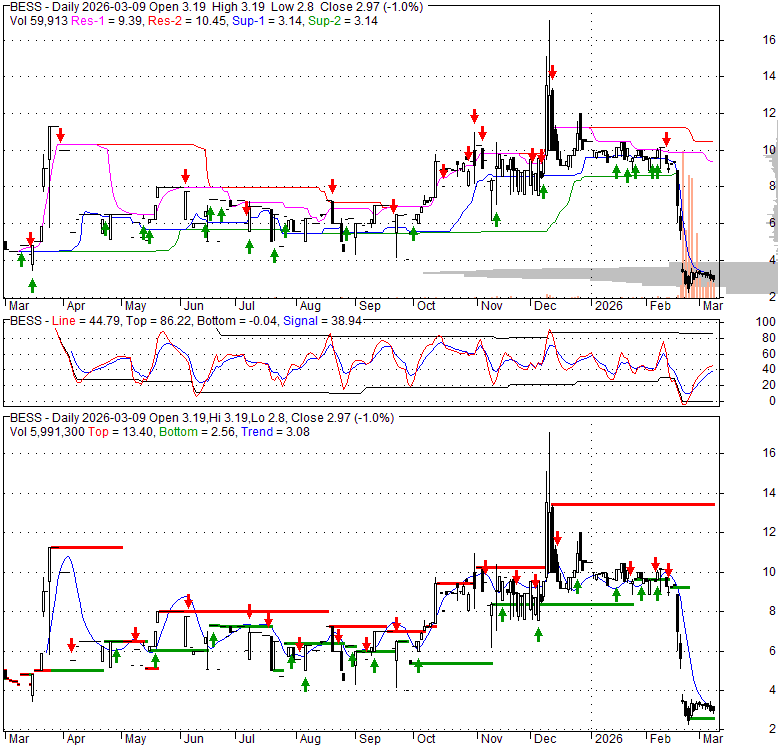Image resolution: width=780 pixels, height=745 pixels.
Task: Click the bottom chart's BESS Daily title text
Action: (201, 418)
